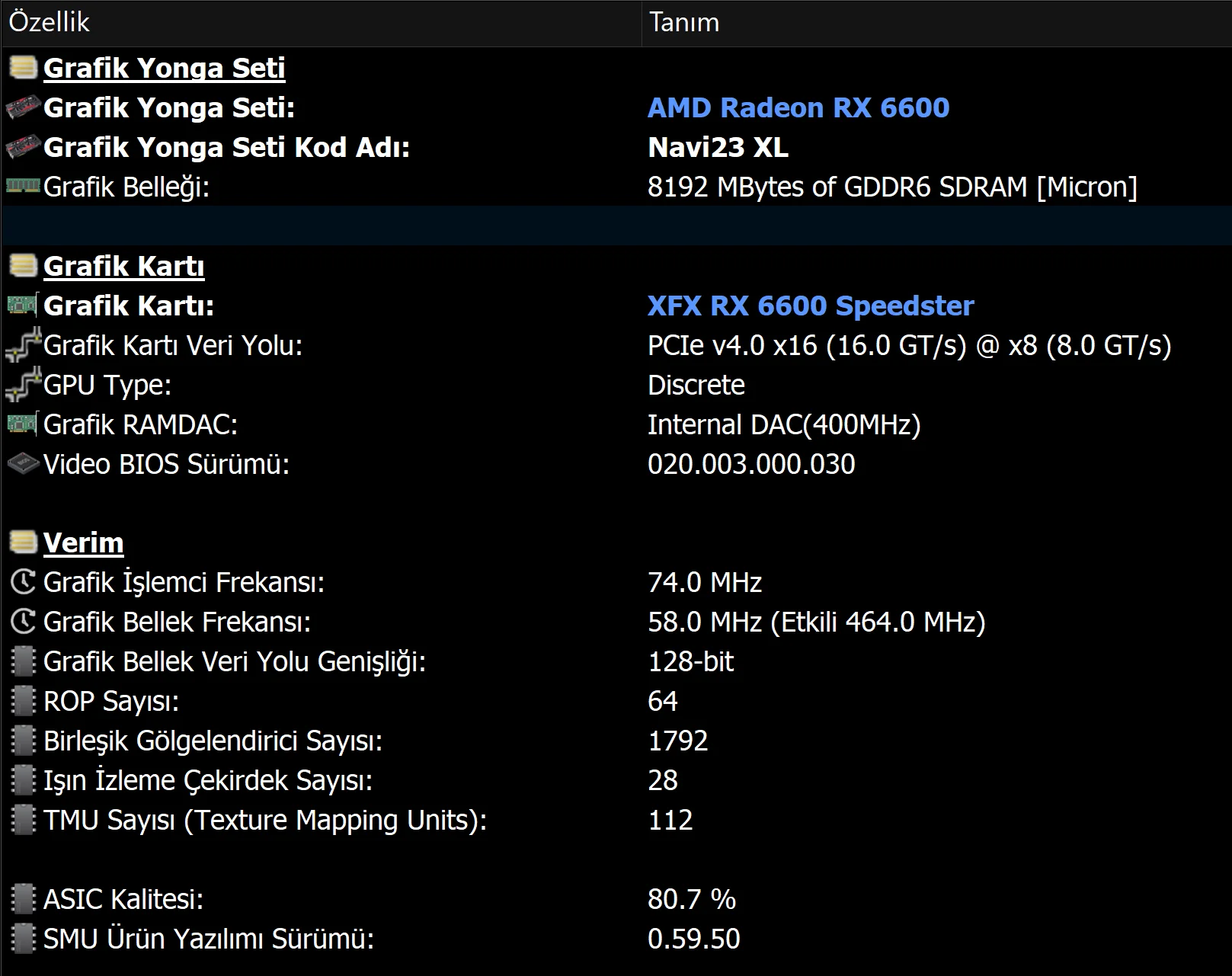Image resolution: width=1232 pixels, height=976 pixels.
Task: Click the board icon beside Grafik RAMDAC
Action: [22, 424]
